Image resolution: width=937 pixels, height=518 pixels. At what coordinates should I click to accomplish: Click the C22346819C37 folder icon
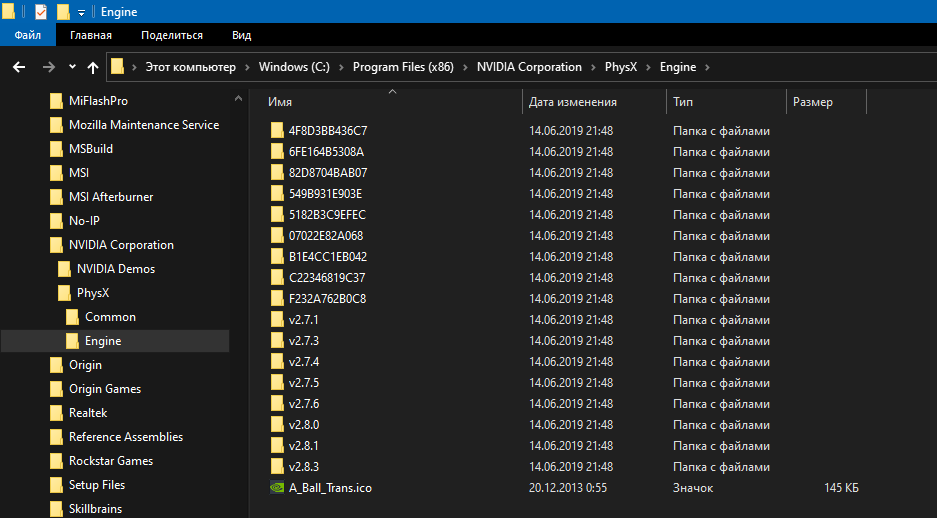point(277,277)
